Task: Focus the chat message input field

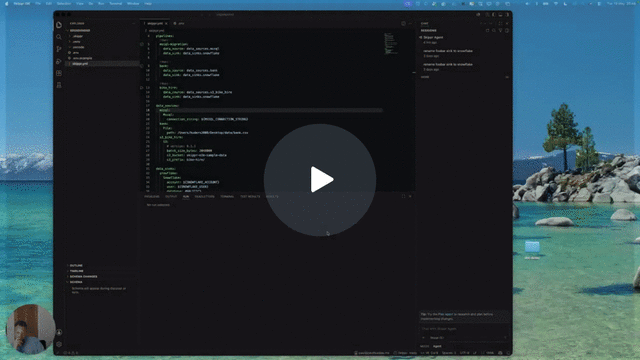Action: tap(463, 329)
